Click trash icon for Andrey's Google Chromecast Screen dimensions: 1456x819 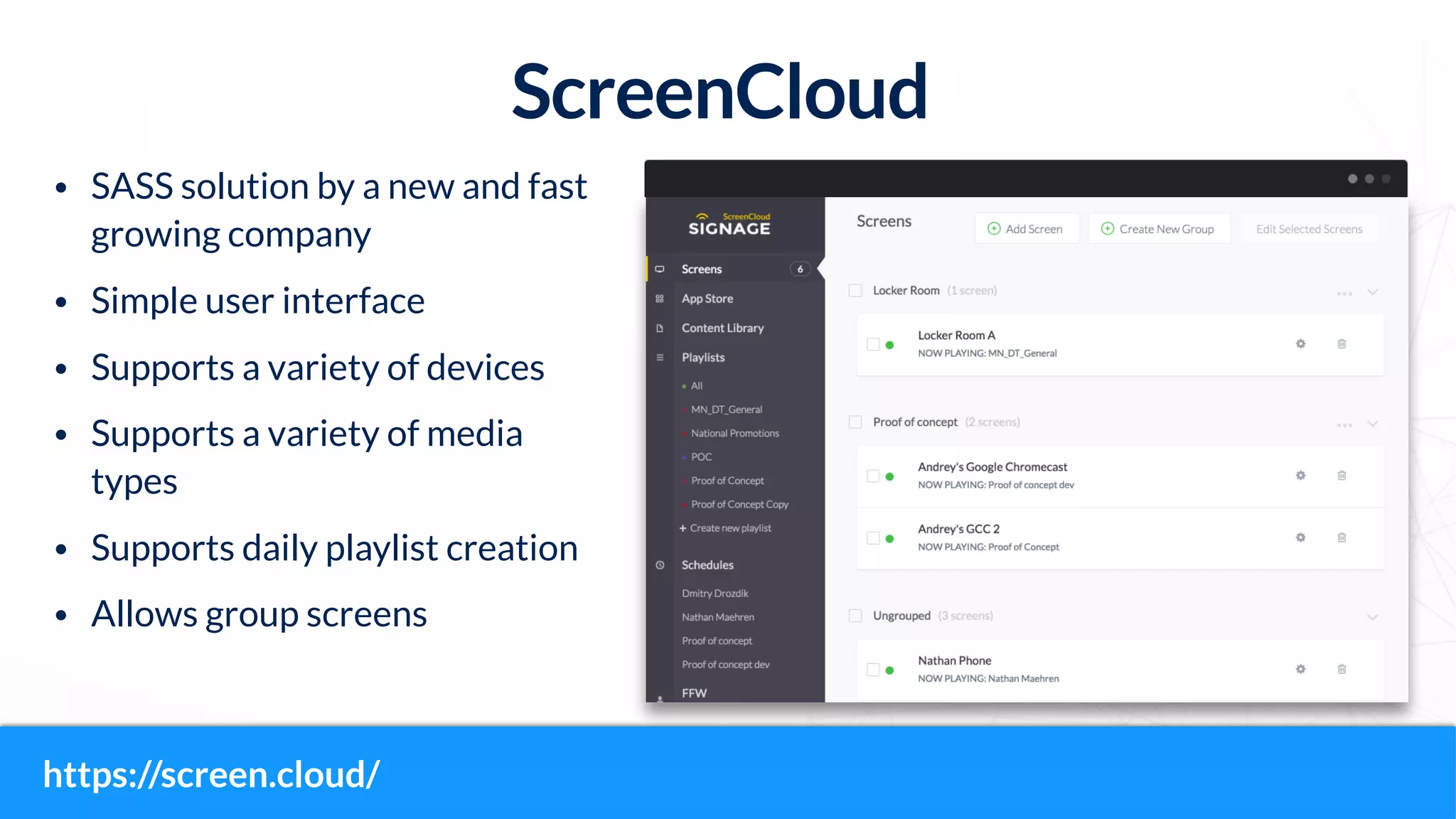pos(1342,476)
